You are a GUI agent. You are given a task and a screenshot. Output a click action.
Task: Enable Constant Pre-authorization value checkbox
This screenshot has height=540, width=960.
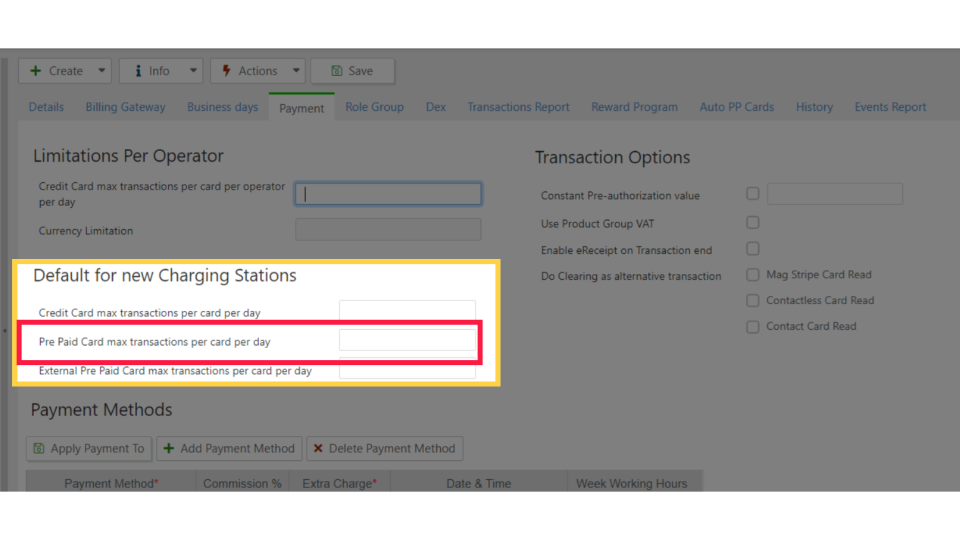752,194
